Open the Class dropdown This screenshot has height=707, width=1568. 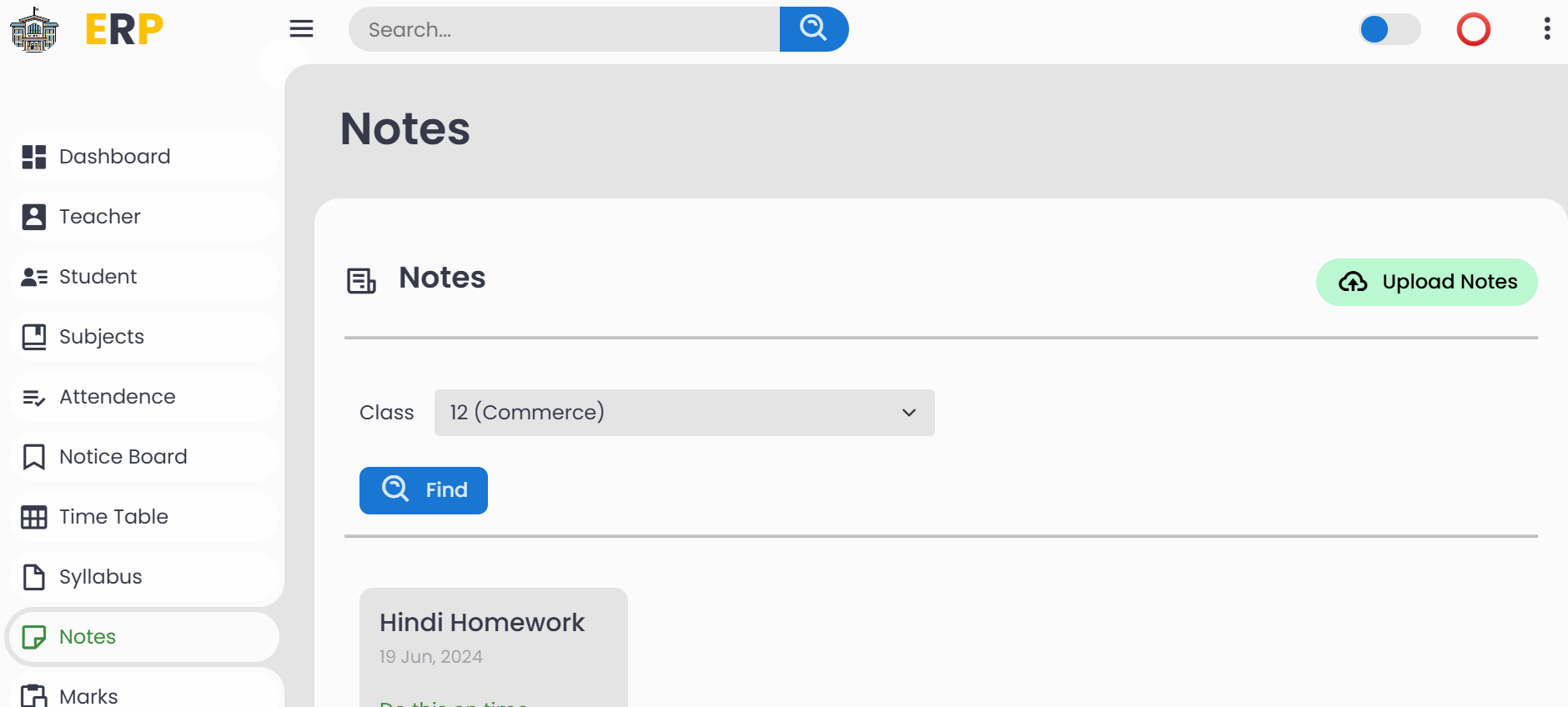[x=684, y=413]
